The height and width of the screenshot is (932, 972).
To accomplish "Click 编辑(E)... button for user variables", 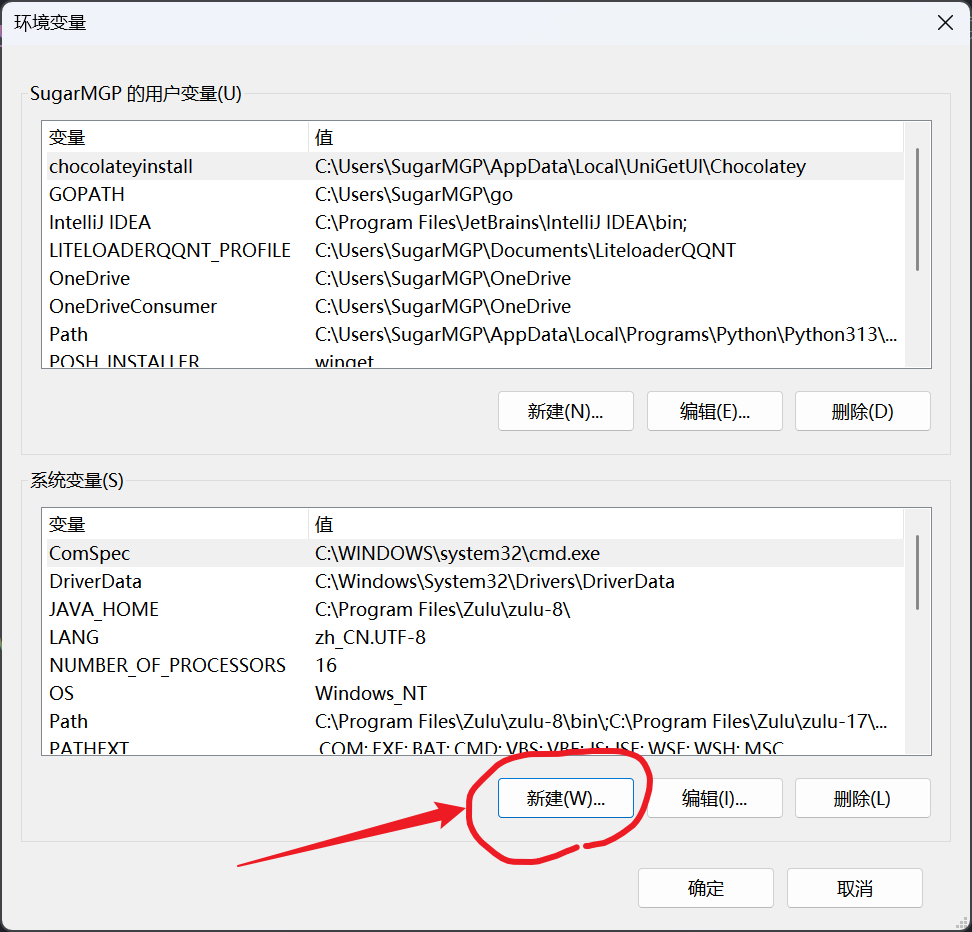I will tap(714, 411).
